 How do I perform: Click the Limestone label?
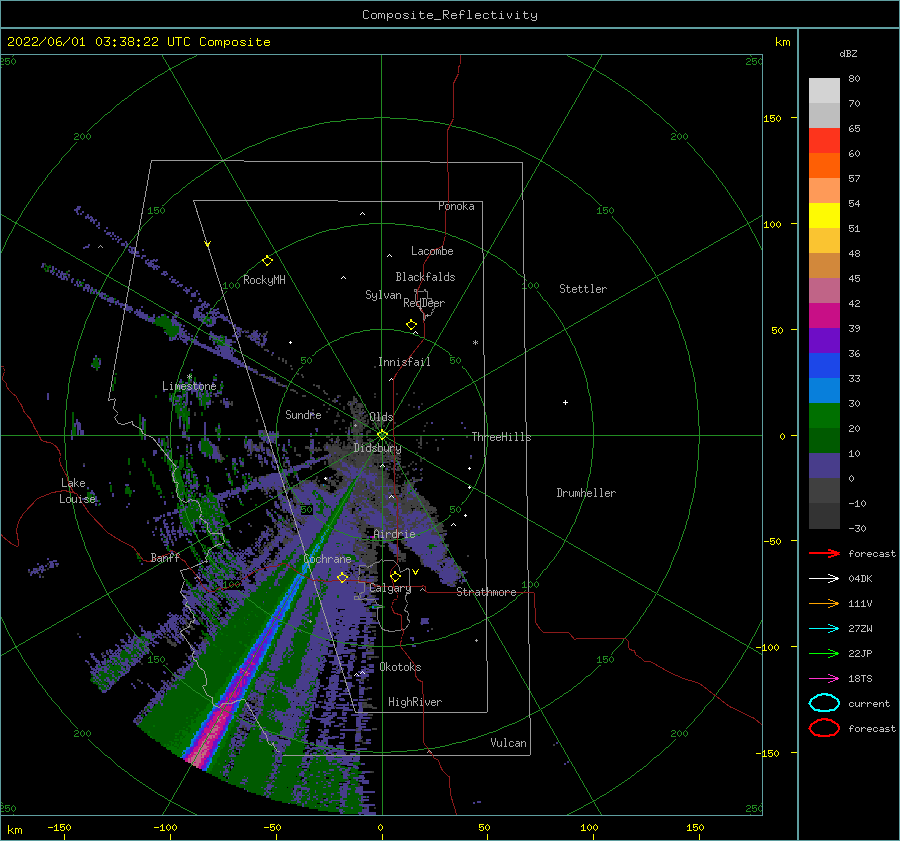(189, 386)
